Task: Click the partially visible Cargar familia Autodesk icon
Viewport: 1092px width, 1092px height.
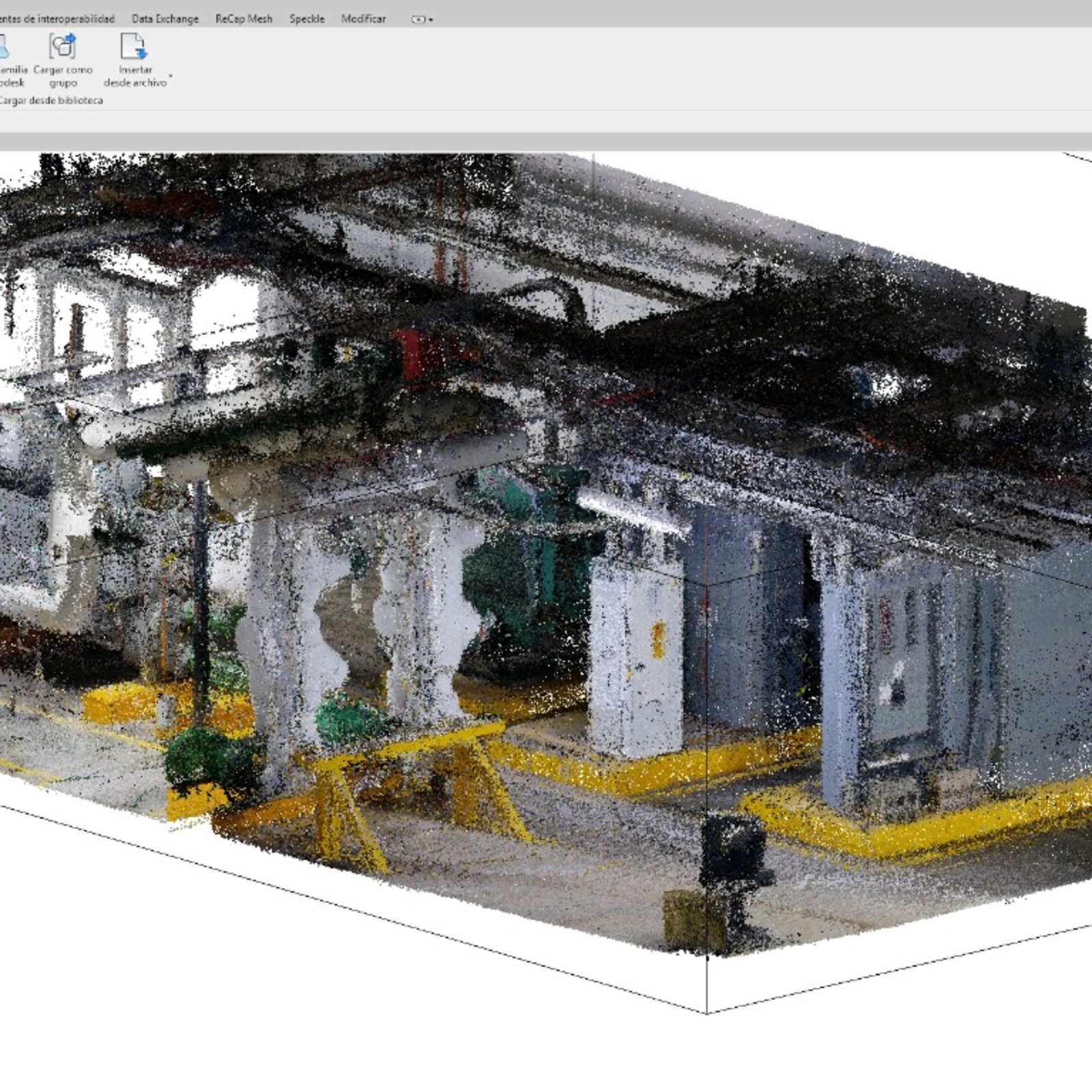Action: (x=3, y=47)
